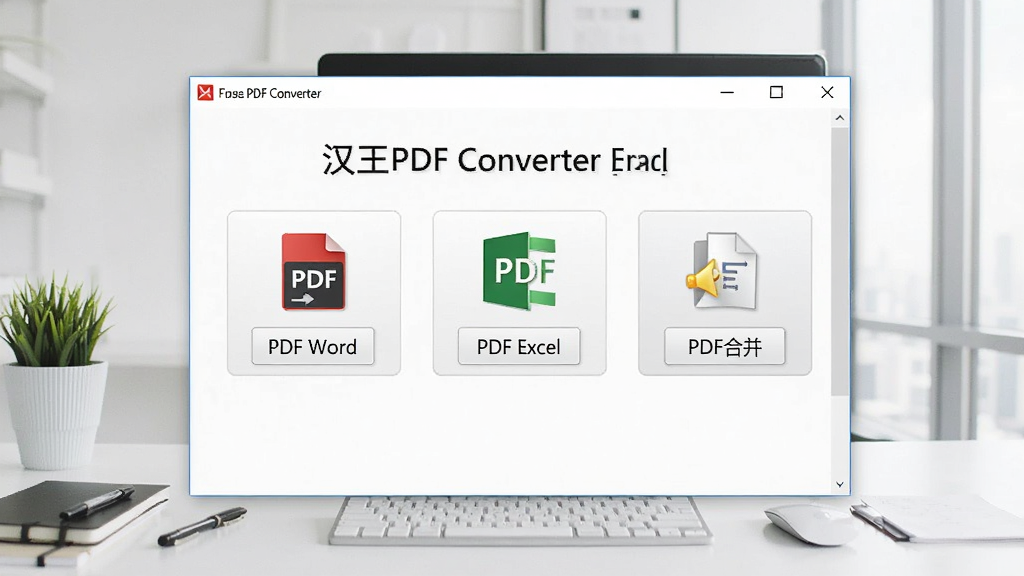
Task: Click the vertical scrollbar thumb
Action: 840,261
